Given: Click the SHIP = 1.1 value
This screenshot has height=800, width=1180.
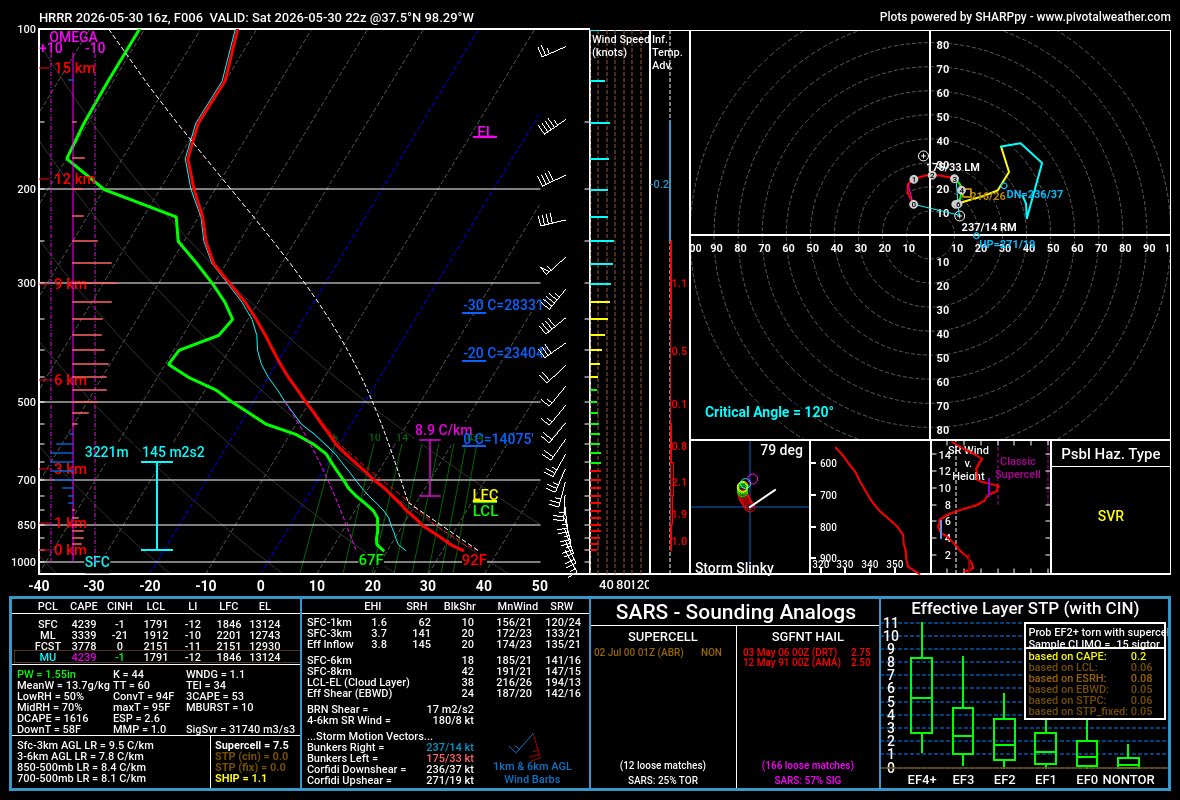Looking at the screenshot, I should pos(241,778).
